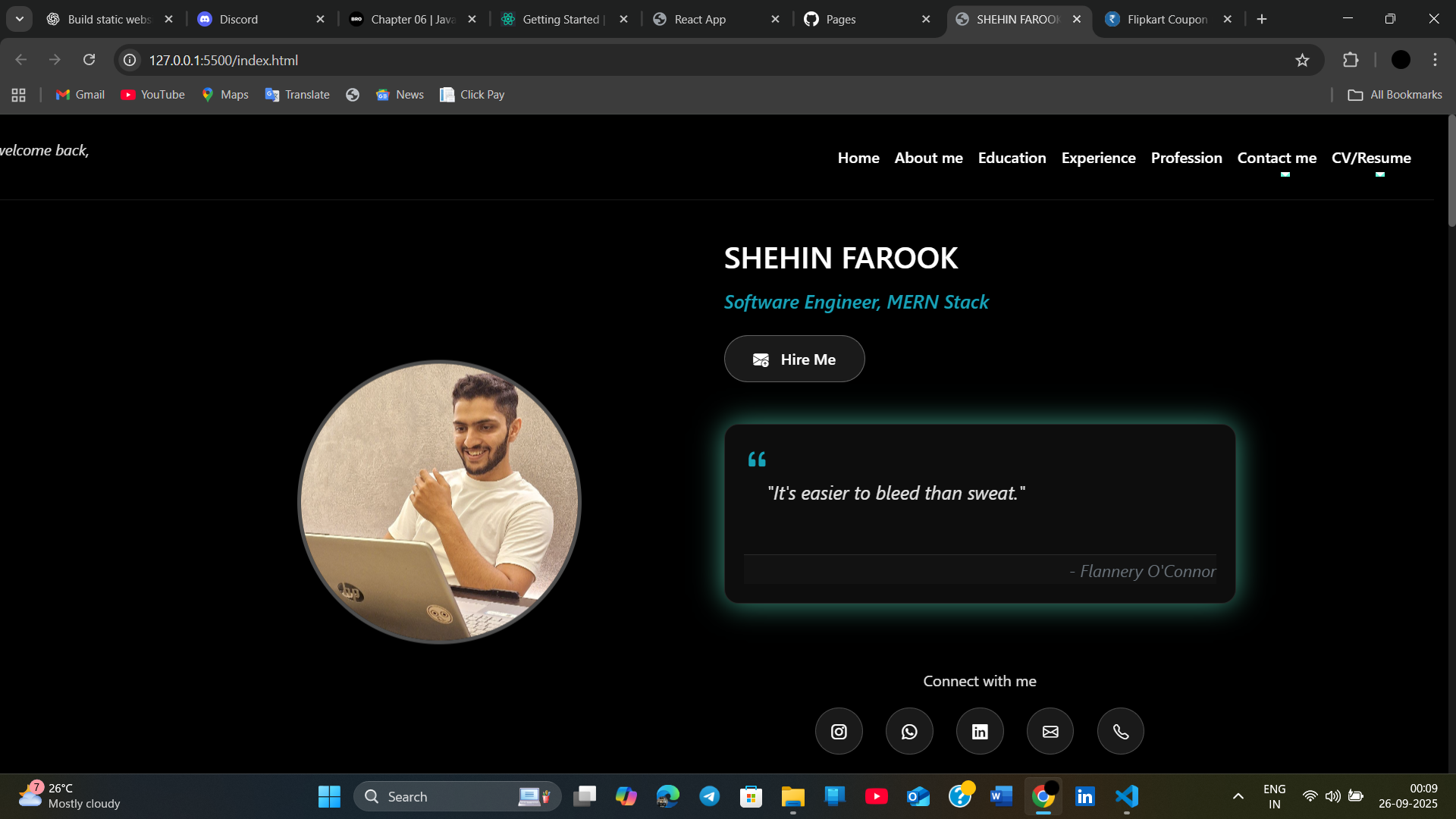Open the CV/Resume nav link

[x=1371, y=158]
